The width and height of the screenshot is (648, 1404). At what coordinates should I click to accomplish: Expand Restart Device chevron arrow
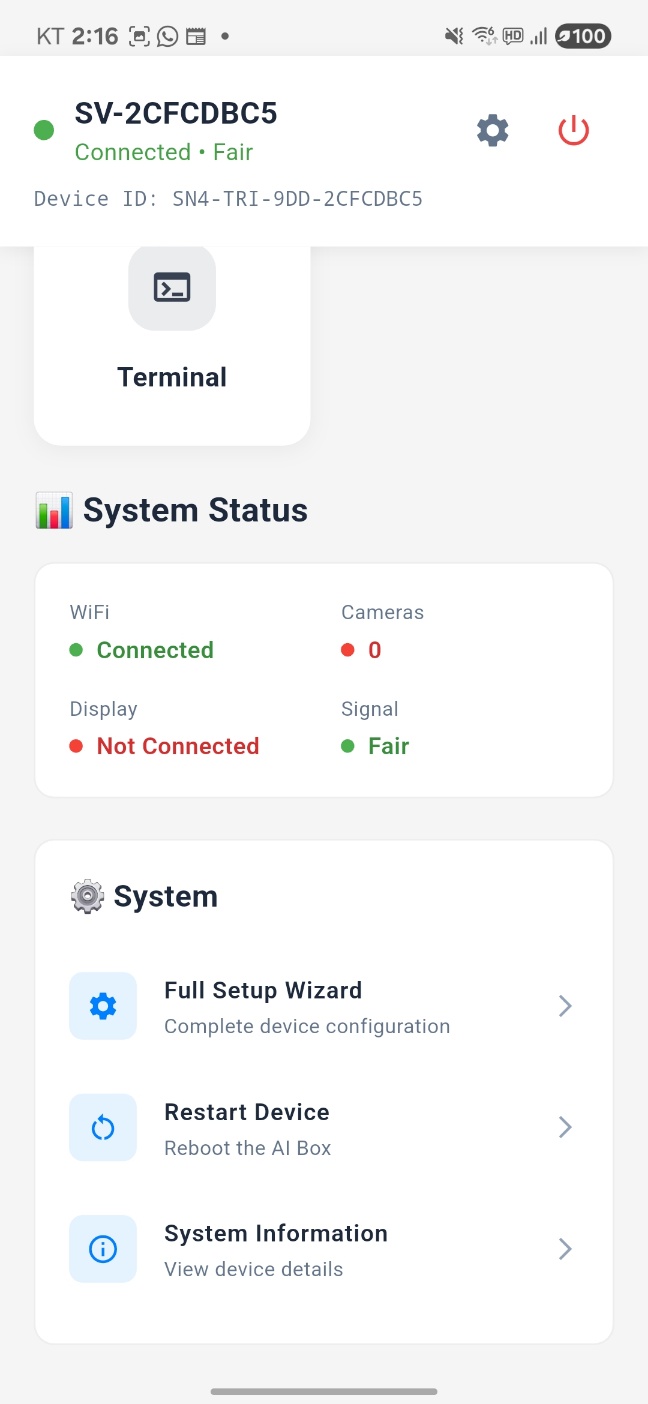(565, 1128)
